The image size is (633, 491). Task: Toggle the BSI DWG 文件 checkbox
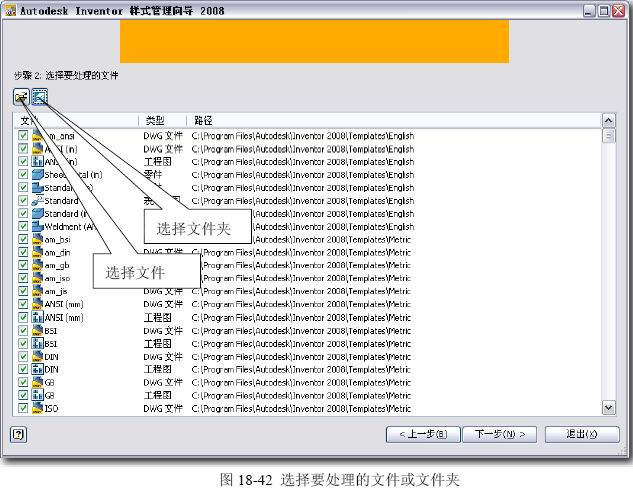point(23,330)
